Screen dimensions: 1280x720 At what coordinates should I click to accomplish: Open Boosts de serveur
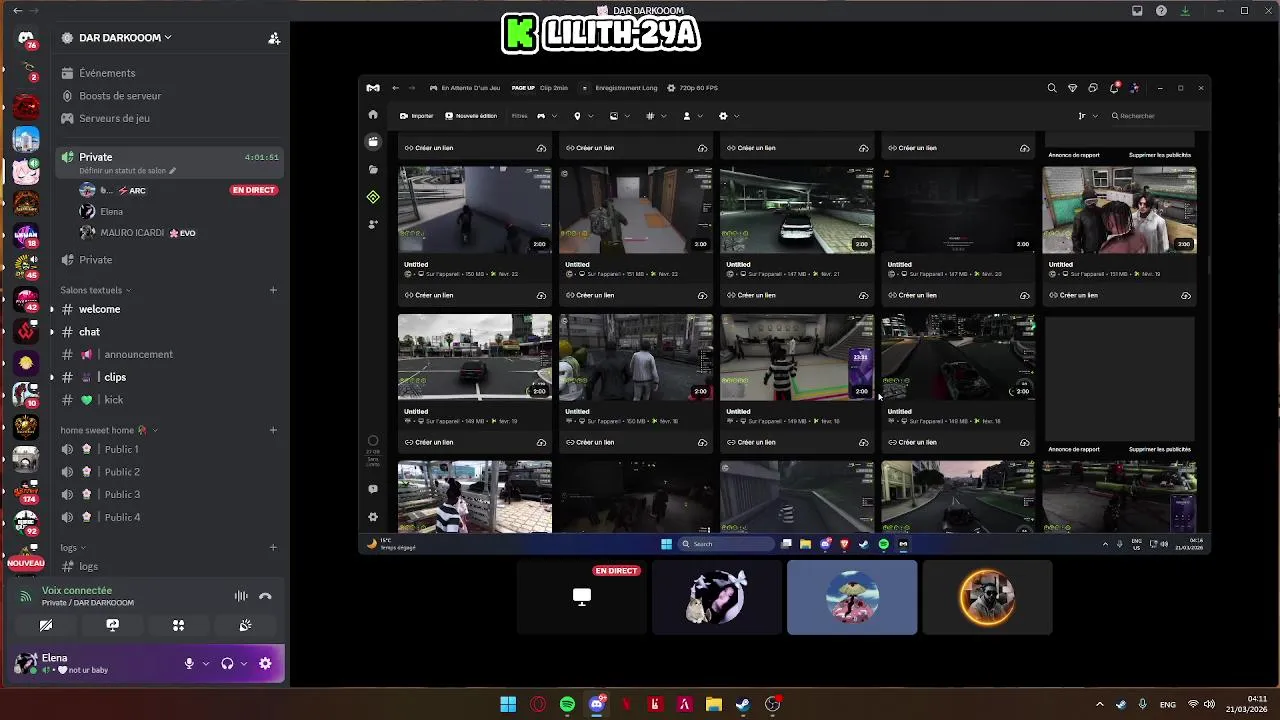click(x=170, y=96)
